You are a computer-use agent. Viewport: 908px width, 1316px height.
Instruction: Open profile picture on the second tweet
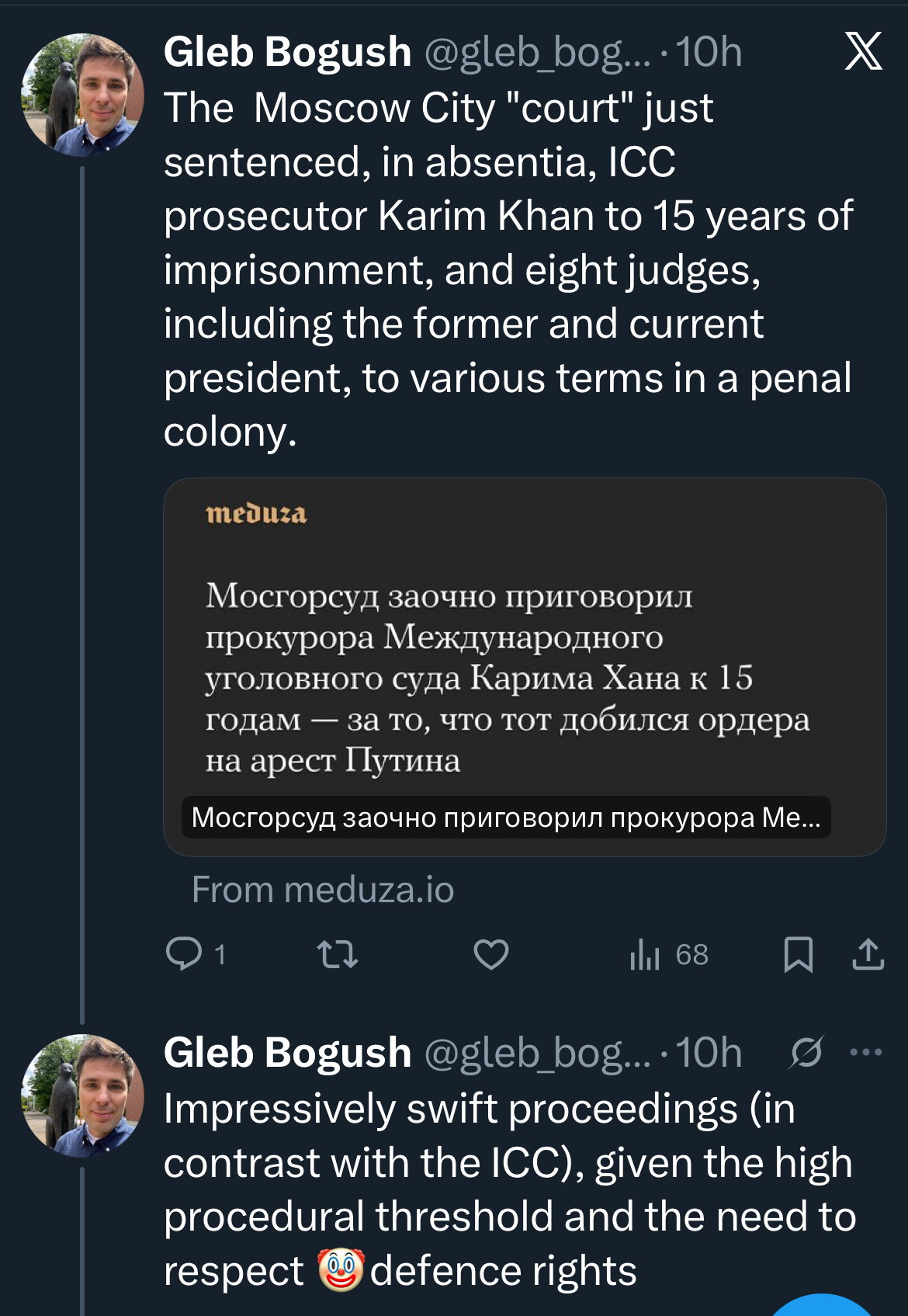click(x=82, y=1096)
